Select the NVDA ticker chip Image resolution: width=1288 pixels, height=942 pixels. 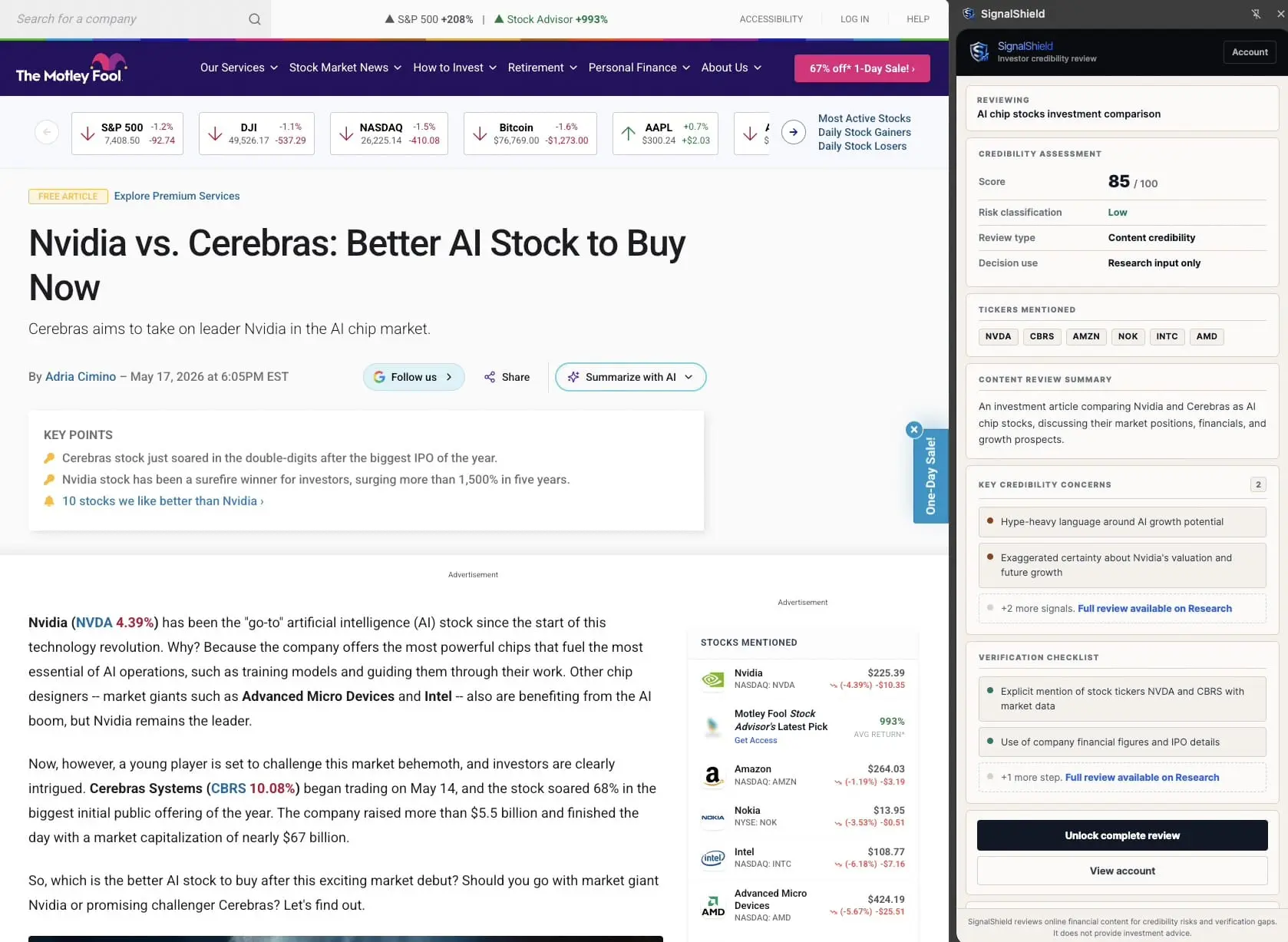[x=998, y=336]
